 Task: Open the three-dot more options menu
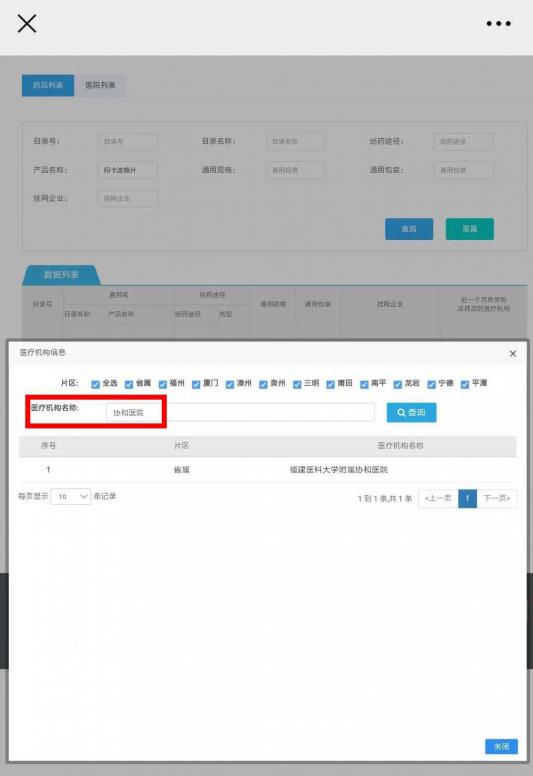(498, 23)
